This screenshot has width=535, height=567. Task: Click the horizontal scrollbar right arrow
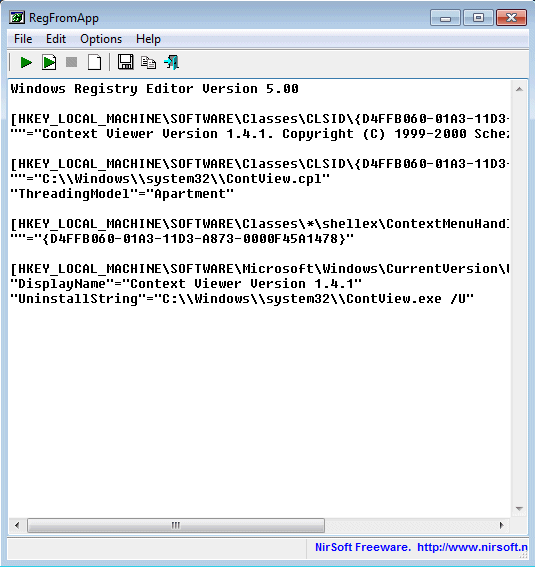tap(501, 525)
